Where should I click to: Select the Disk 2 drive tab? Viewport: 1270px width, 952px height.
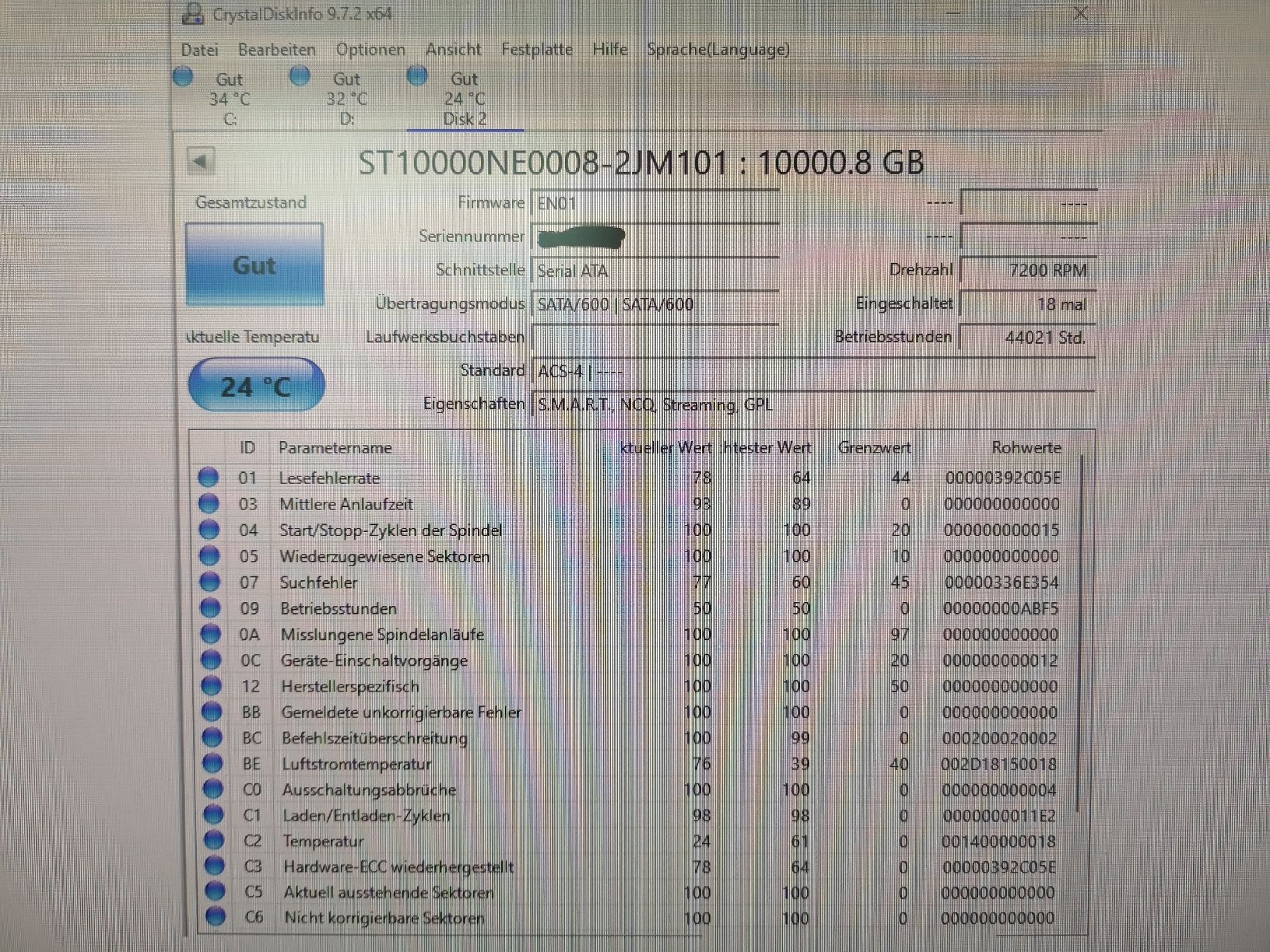464,98
